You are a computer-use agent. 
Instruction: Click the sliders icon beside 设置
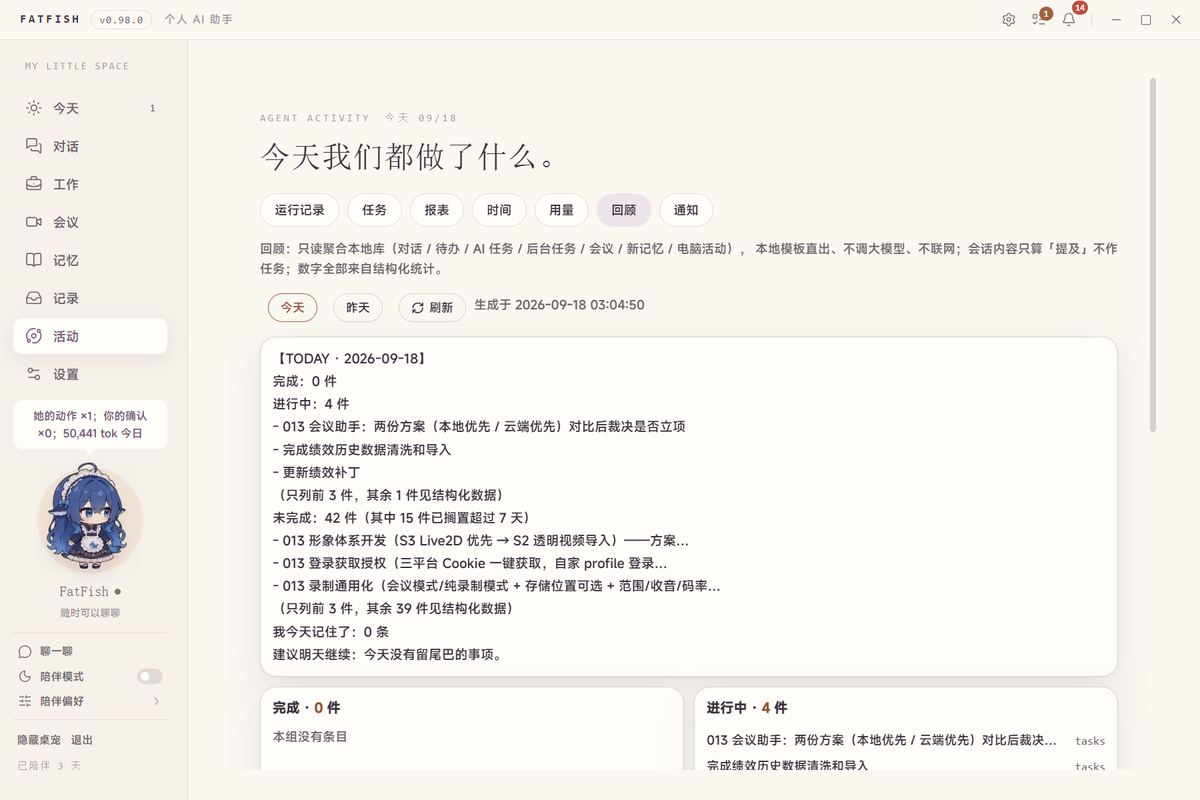coord(34,374)
